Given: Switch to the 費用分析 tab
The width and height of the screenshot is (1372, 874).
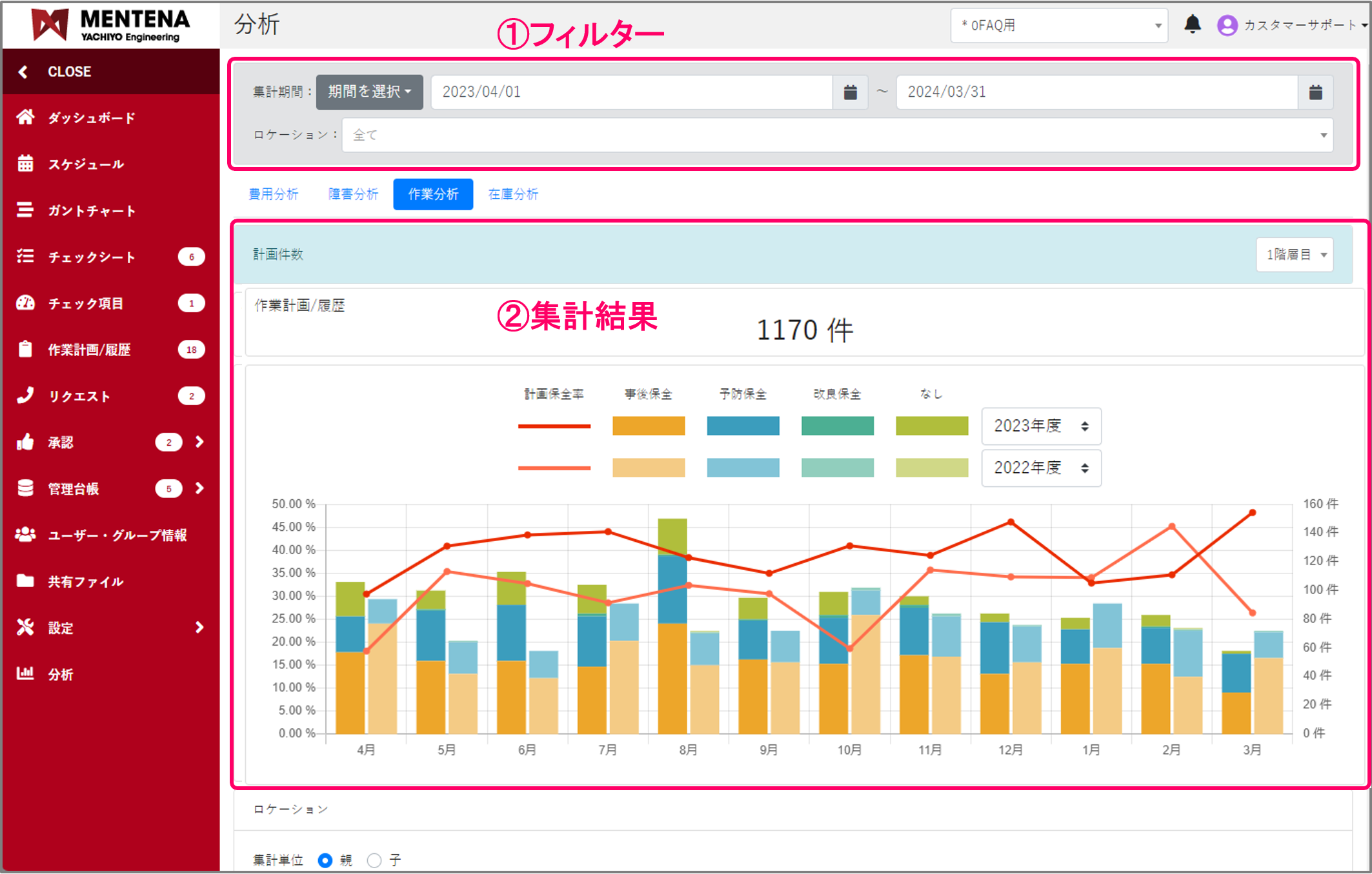Looking at the screenshot, I should [274, 194].
